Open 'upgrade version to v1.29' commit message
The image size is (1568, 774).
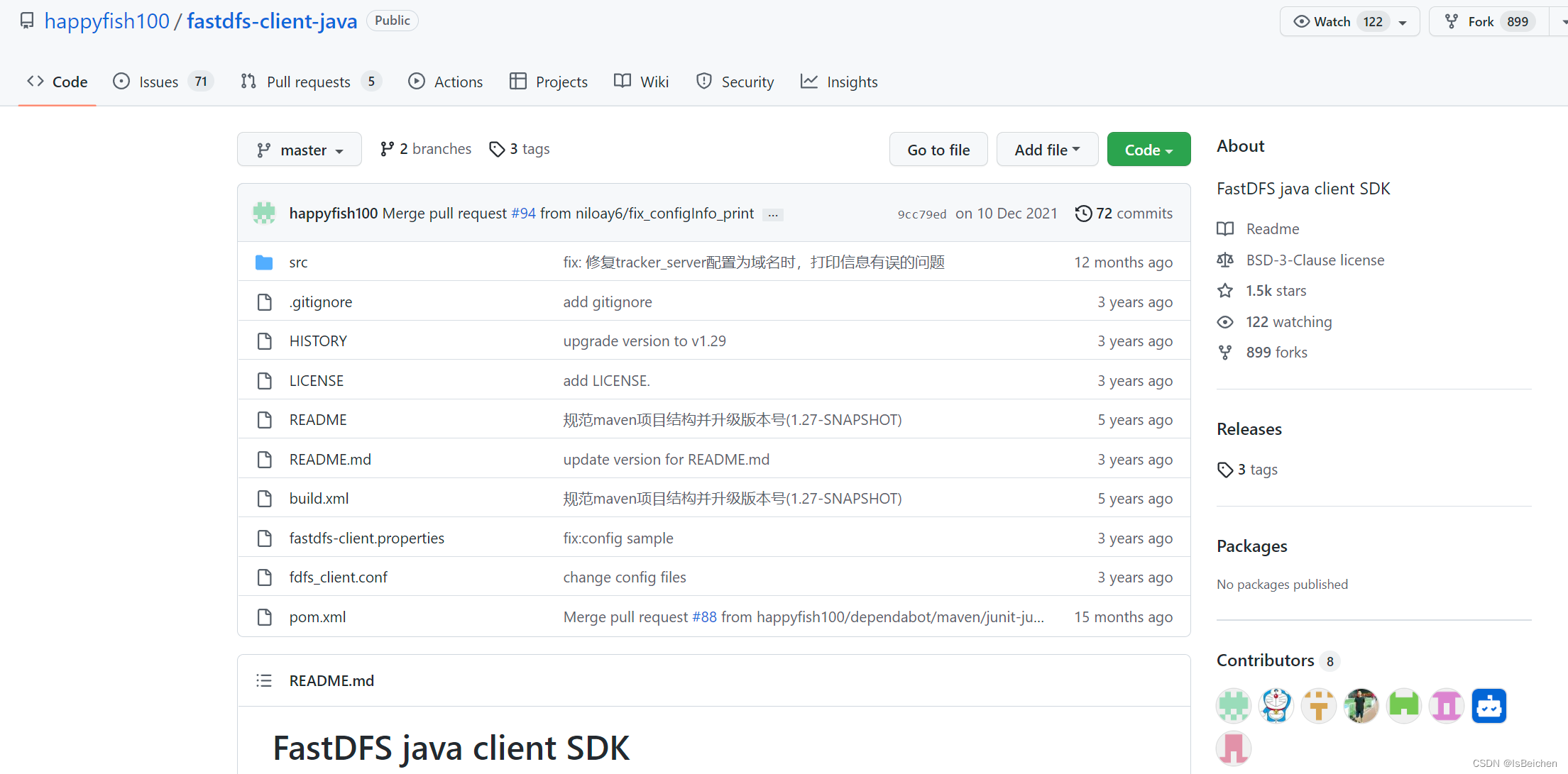[645, 341]
